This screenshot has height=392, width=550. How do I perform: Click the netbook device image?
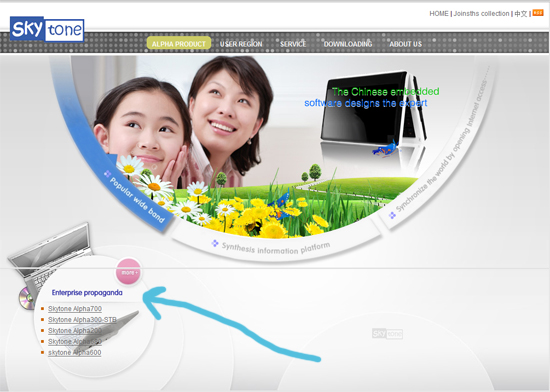point(374,109)
